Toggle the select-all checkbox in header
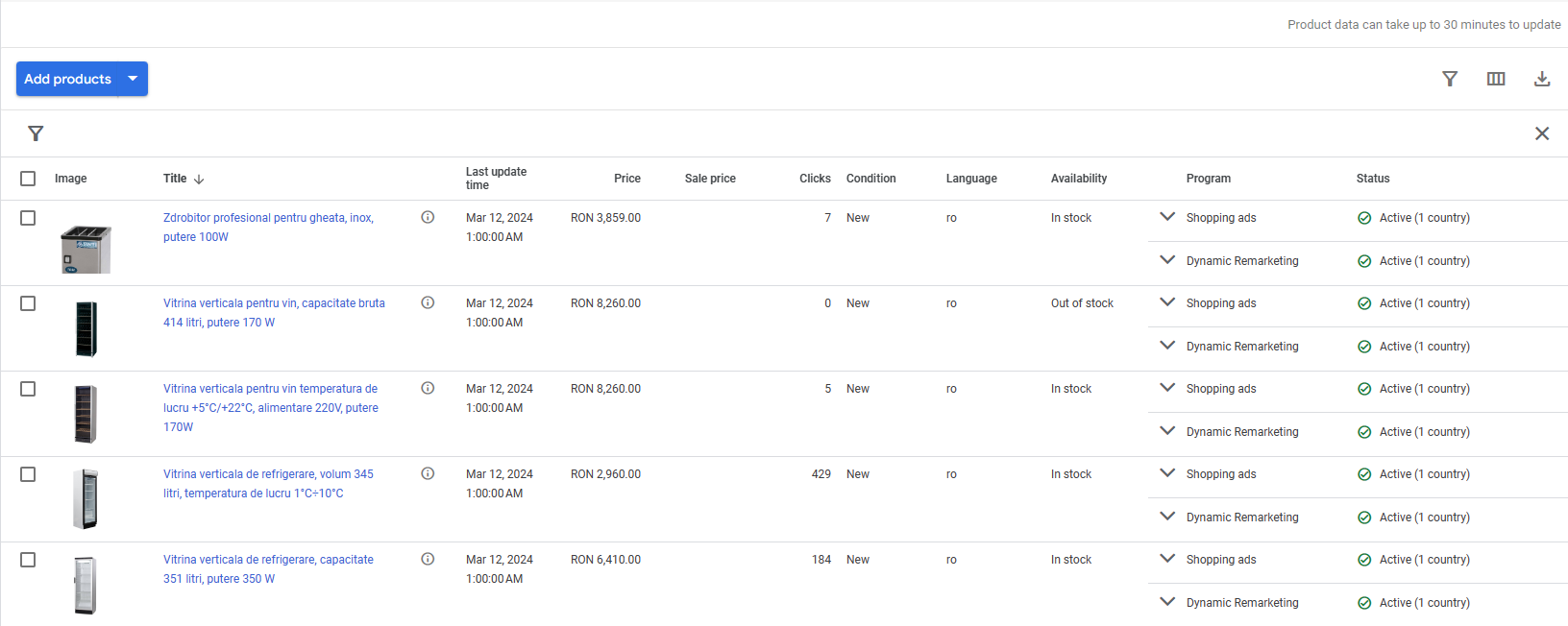Image resolution: width=1568 pixels, height=626 pixels. tap(28, 179)
